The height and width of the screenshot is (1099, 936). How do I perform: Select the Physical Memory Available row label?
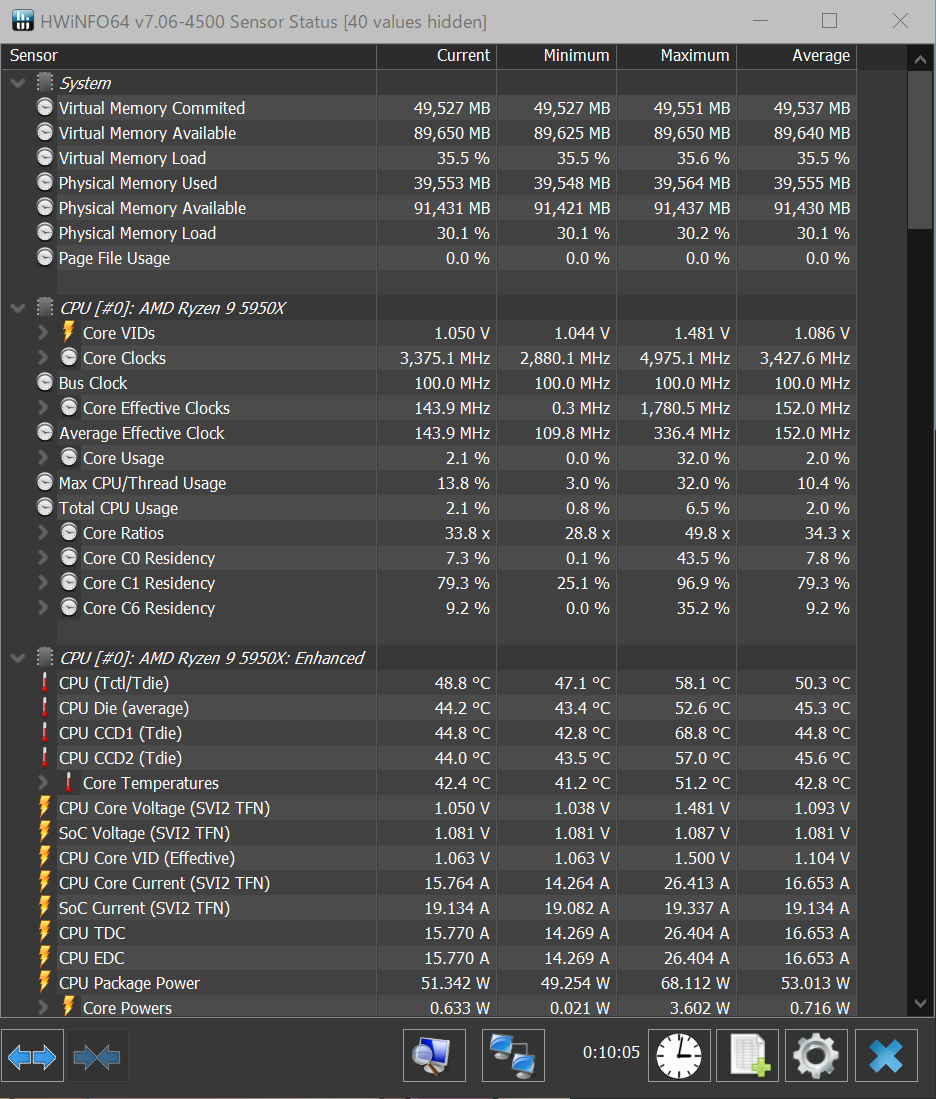[x=152, y=208]
